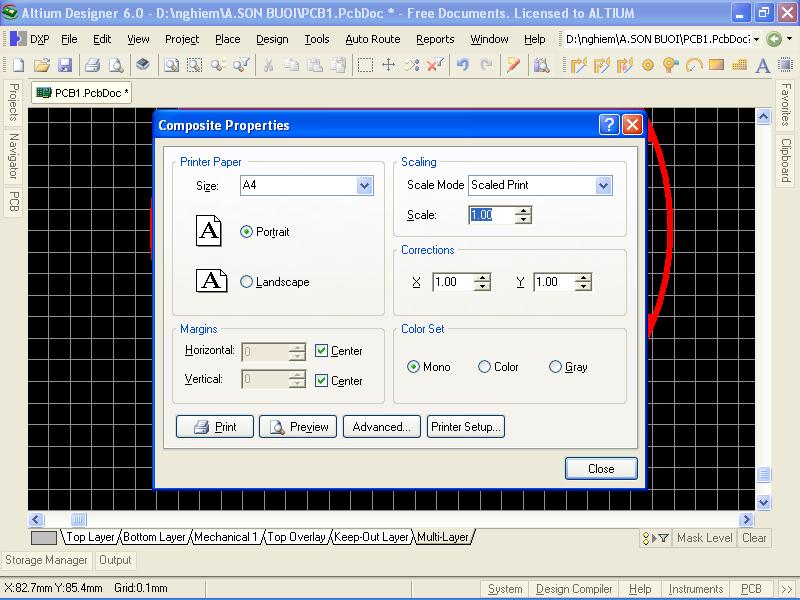Select the Interactive Routing tool icon
This screenshot has width=800, height=600.
579,65
